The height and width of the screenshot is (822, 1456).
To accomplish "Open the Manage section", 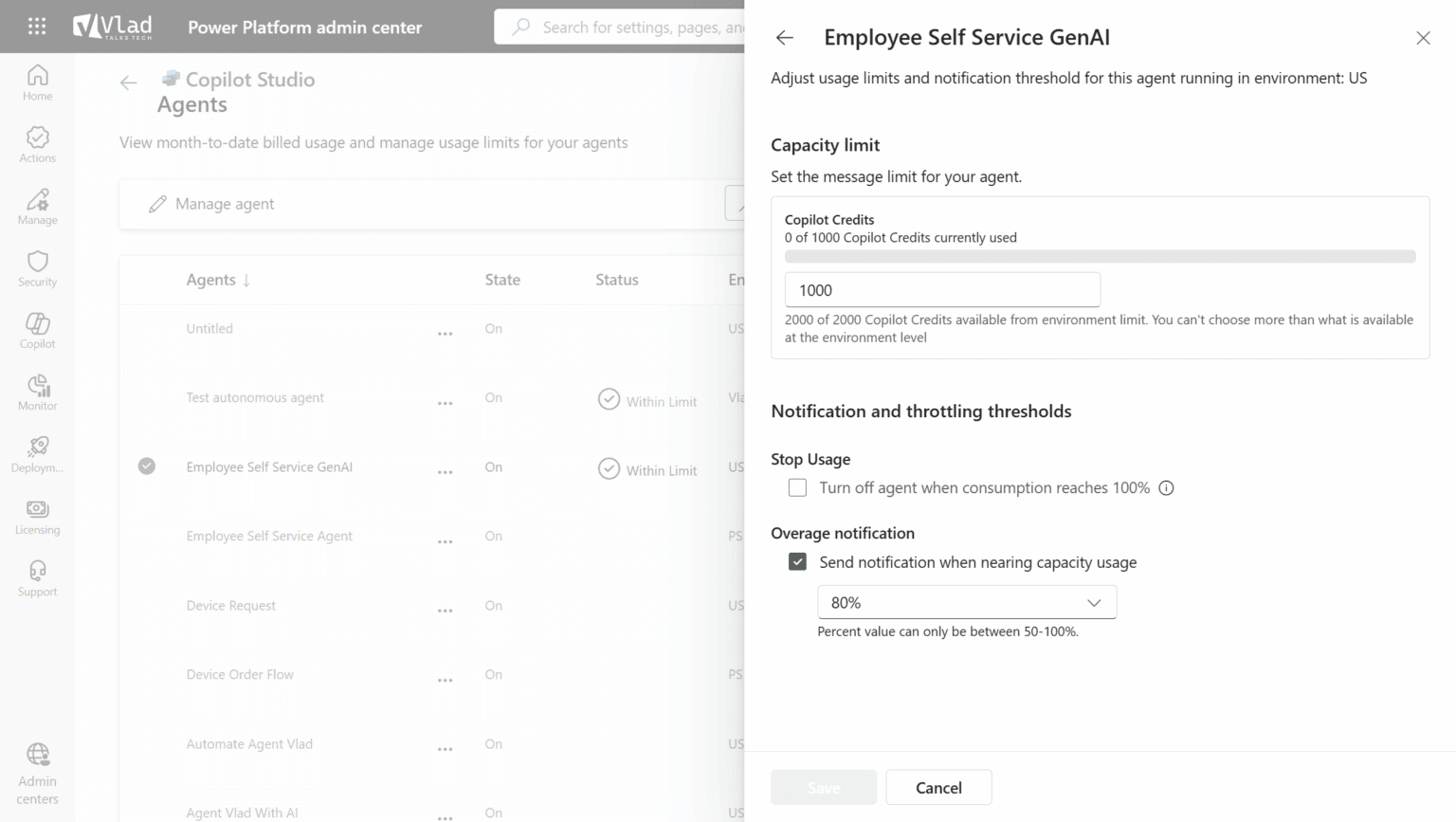I will pos(37,206).
